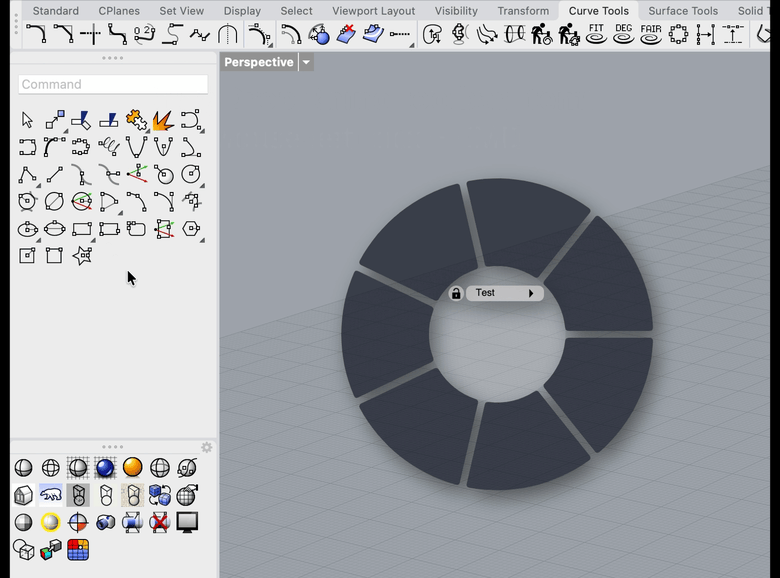Focus the Command input field

113,84
